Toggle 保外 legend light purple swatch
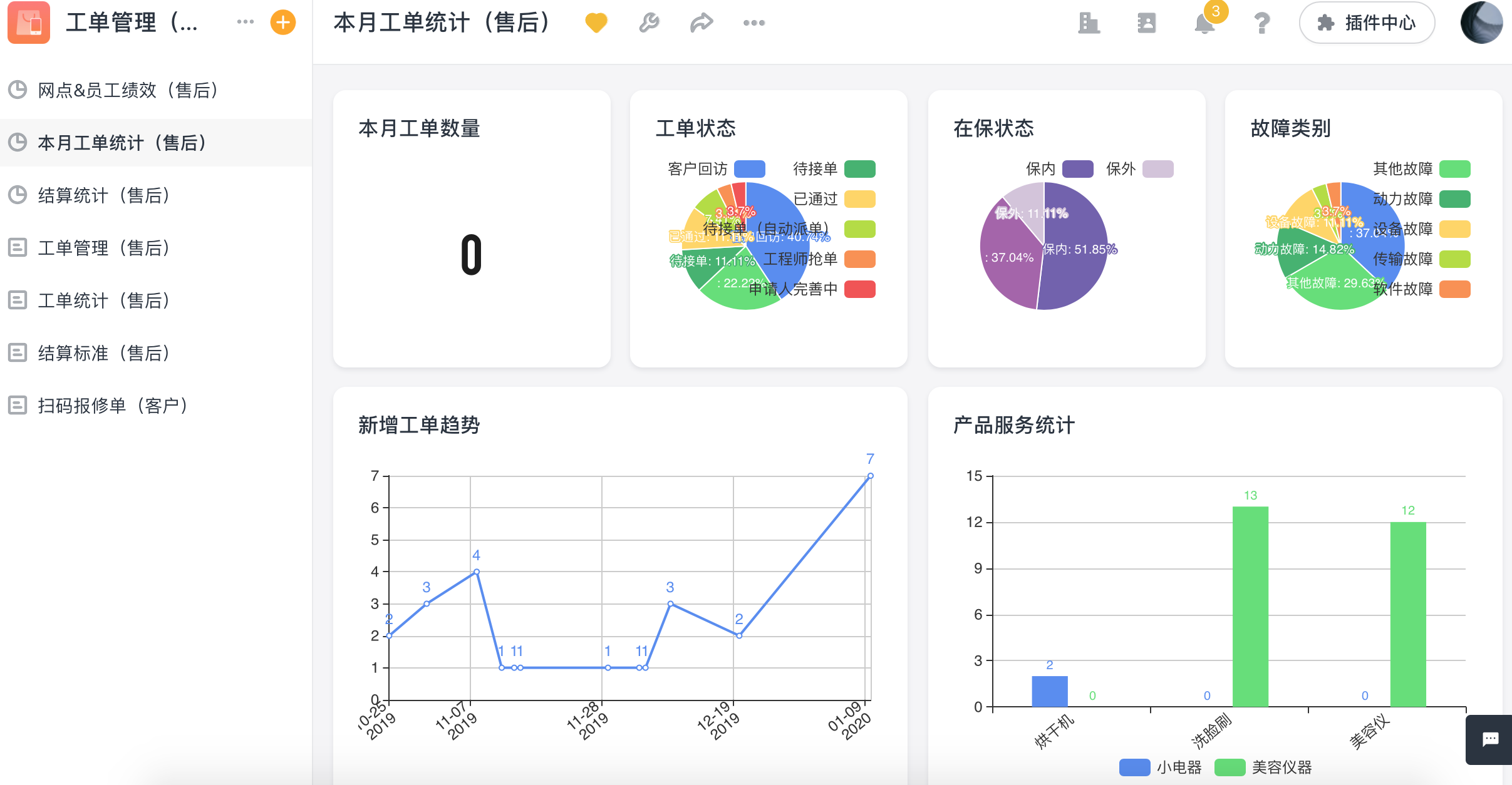The image size is (1512, 785). (x=1158, y=169)
